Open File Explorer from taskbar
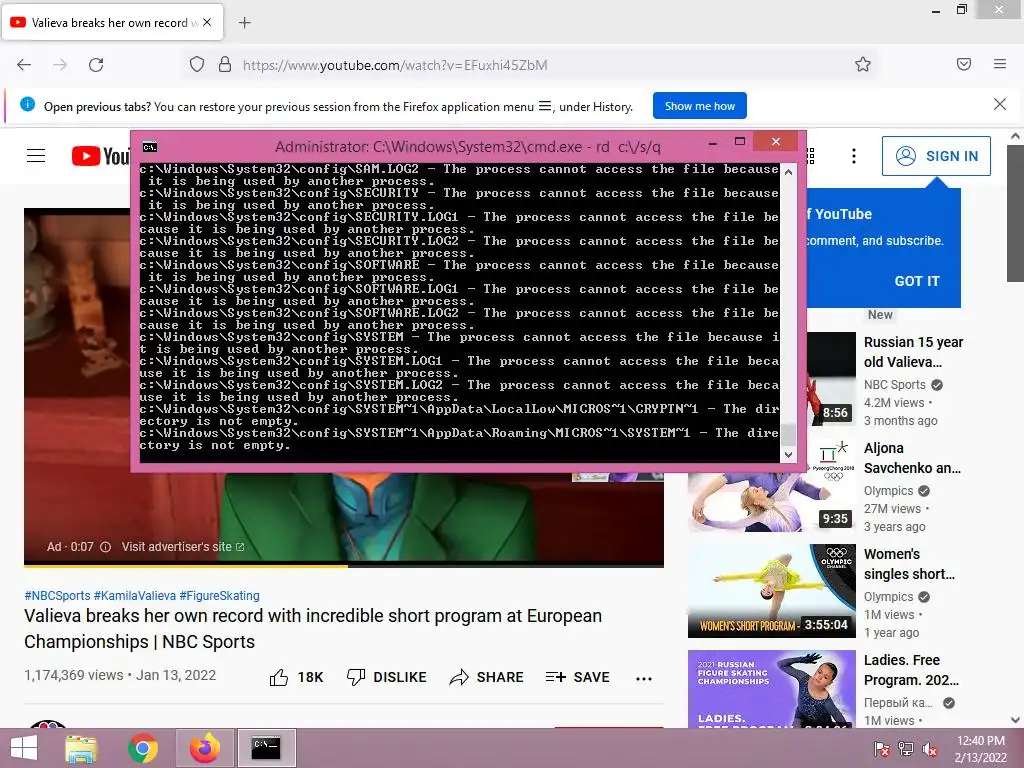The width and height of the screenshot is (1024, 768). click(81, 748)
